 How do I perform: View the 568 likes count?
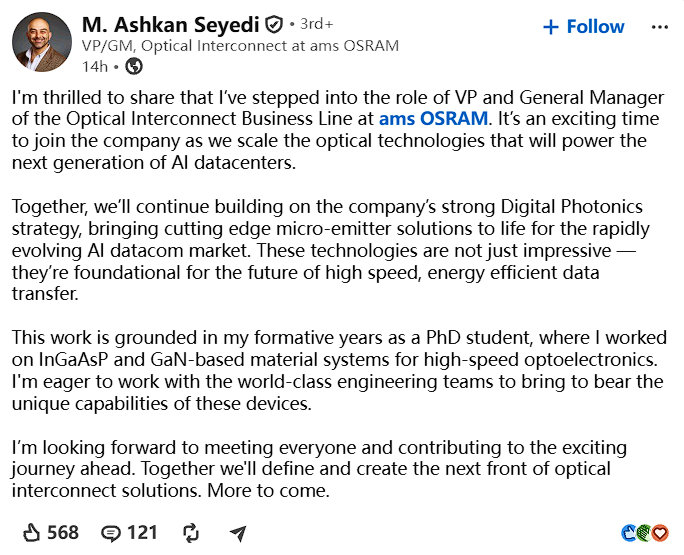[x=63, y=533]
